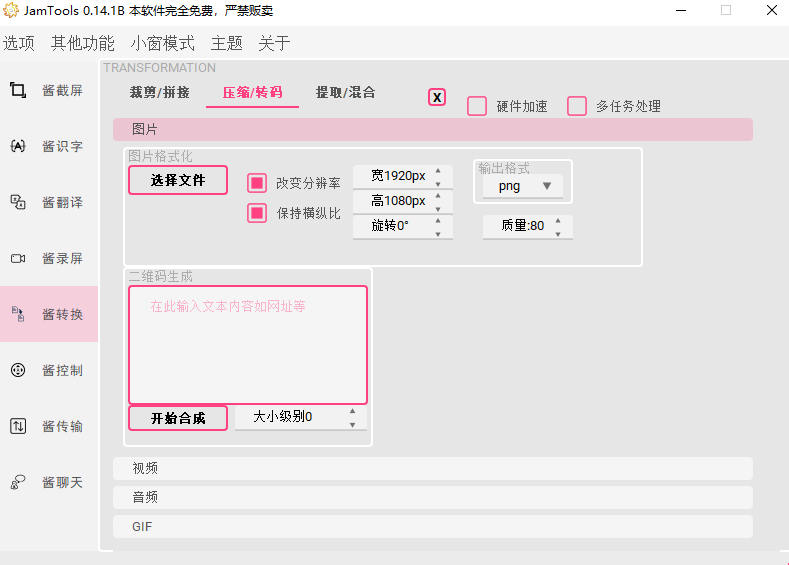This screenshot has height=565, width=789.
Task: Expand the 视频 section
Action: pos(433,468)
